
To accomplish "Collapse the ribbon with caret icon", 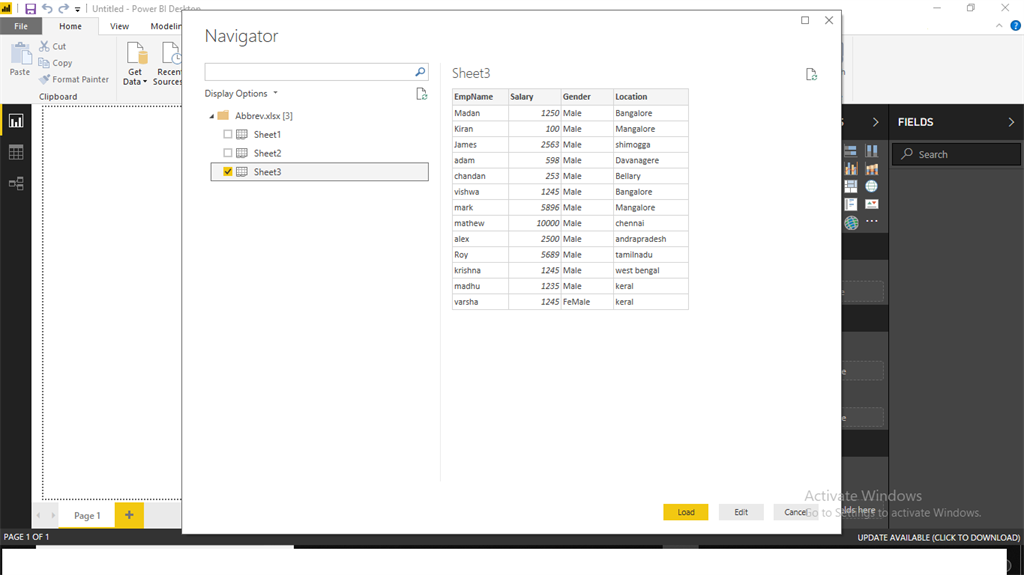I will [999, 26].
